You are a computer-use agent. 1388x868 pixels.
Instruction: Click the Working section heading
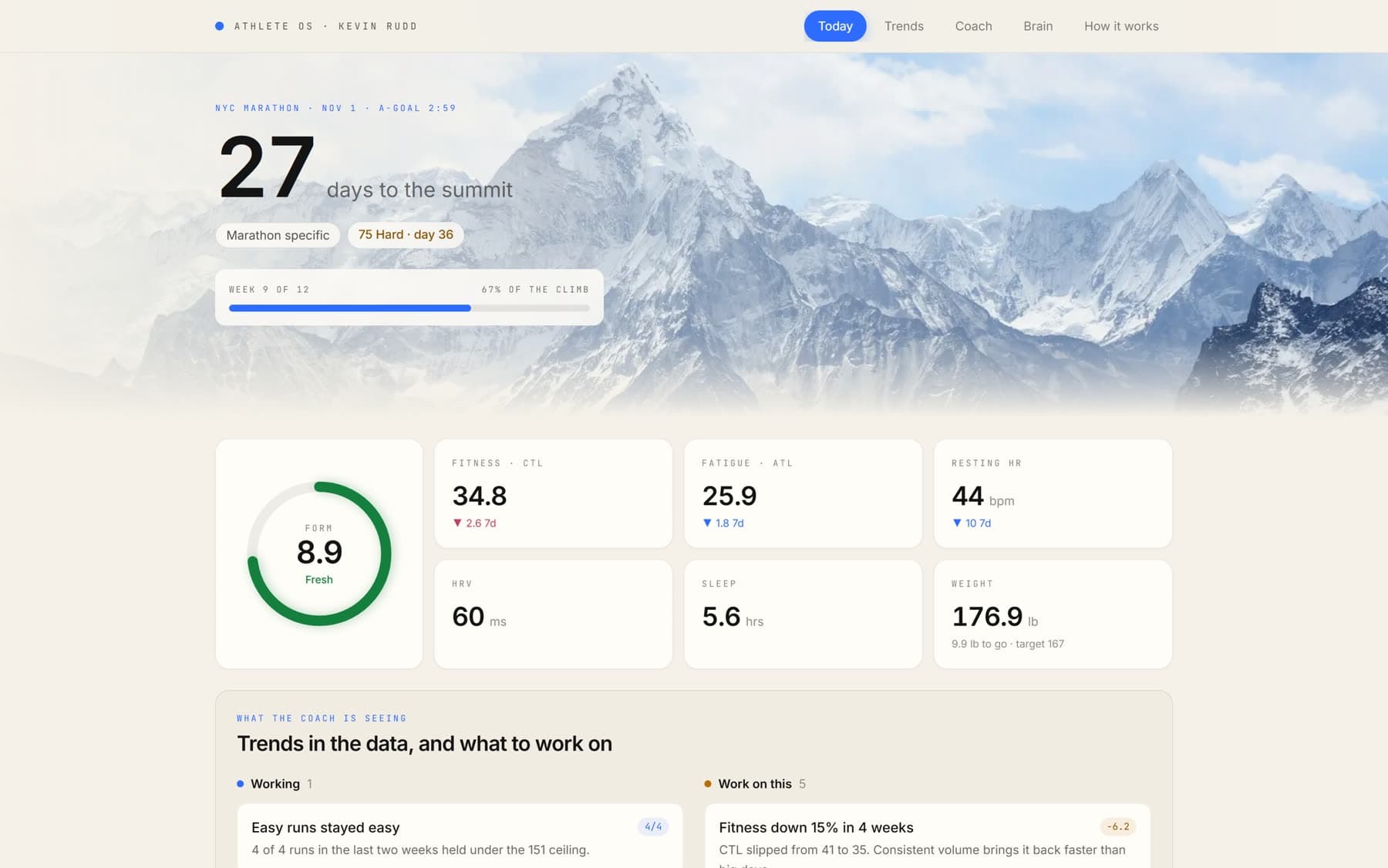[275, 784]
